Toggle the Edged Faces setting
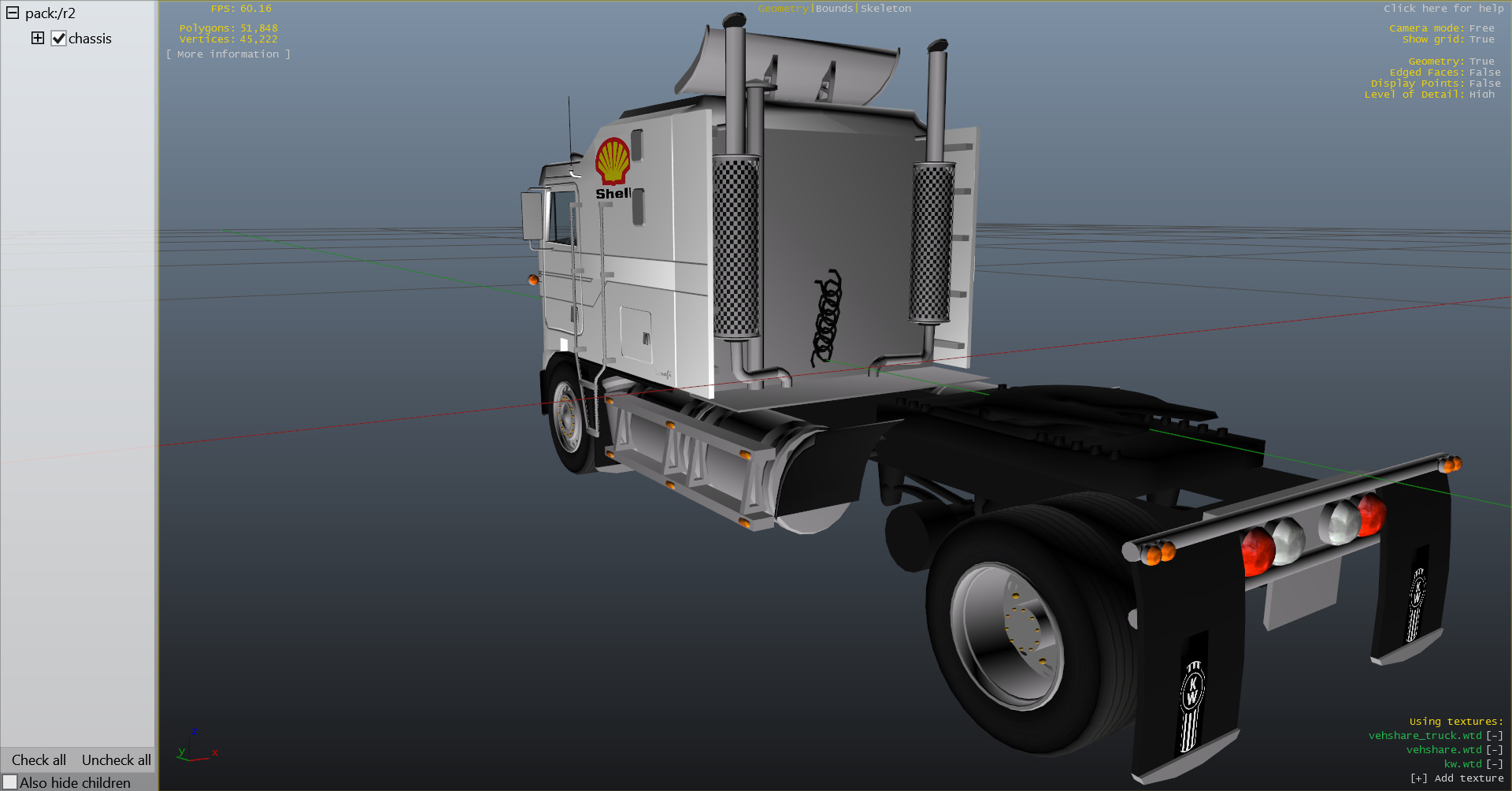Viewport: 1512px width, 791px height. click(1445, 72)
